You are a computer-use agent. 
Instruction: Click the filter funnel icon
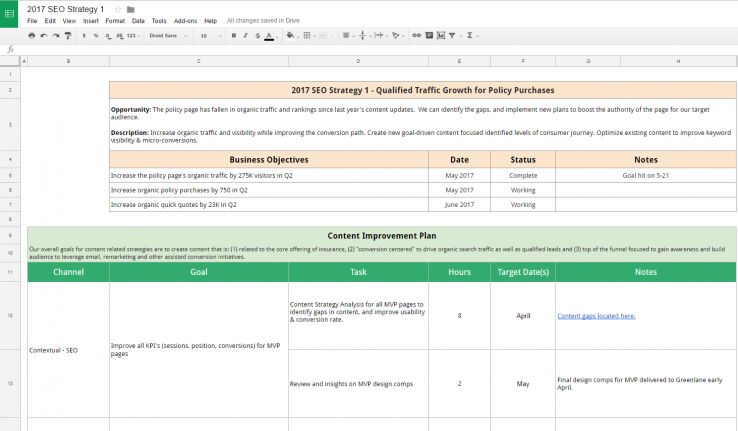coord(453,35)
